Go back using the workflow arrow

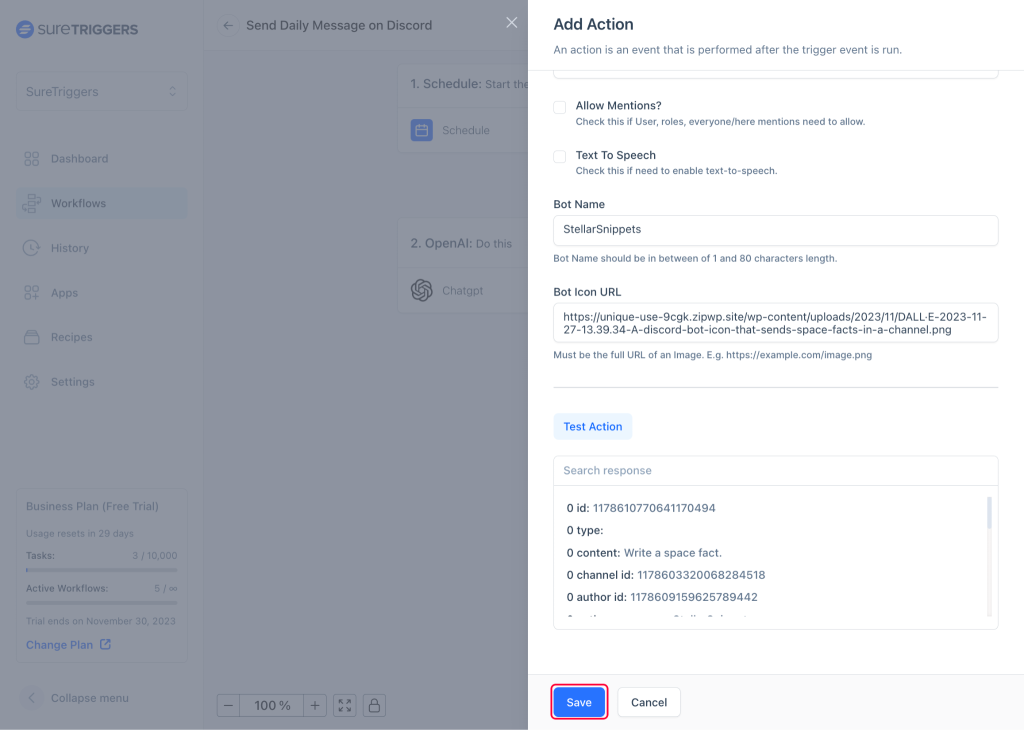(230, 25)
